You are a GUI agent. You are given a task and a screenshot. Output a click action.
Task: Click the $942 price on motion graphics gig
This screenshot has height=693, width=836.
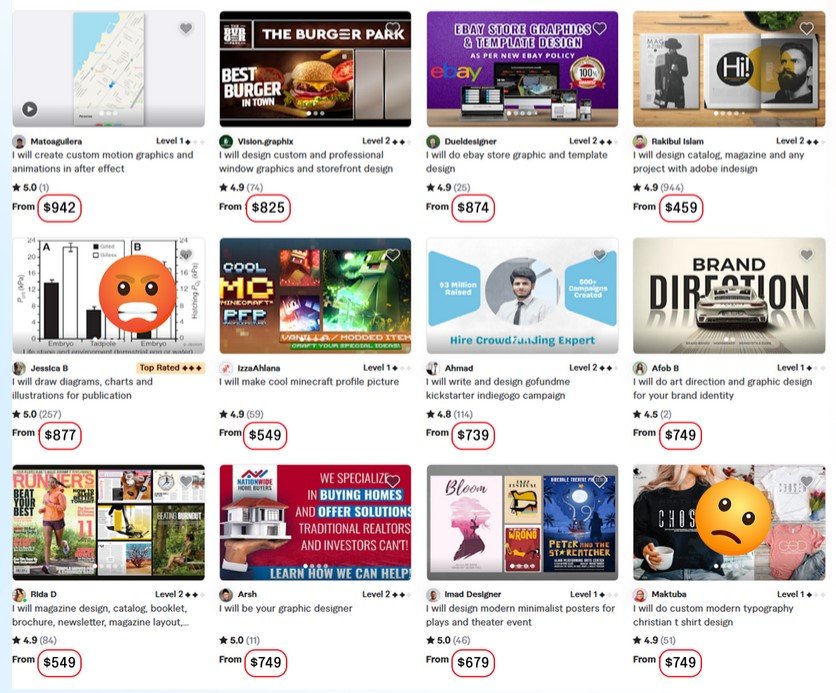click(59, 207)
